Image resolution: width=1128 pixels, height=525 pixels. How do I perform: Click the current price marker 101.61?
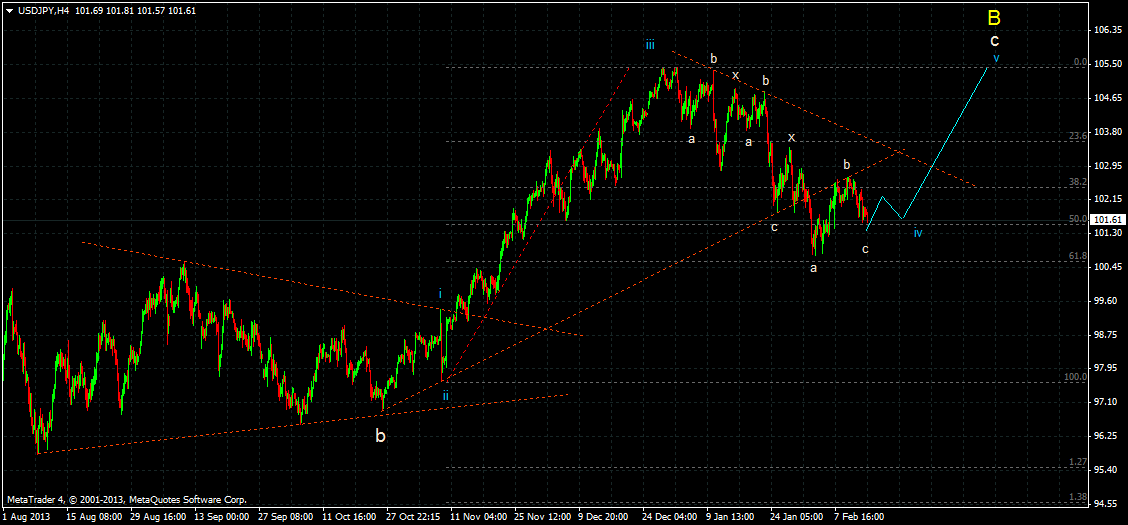[1107, 220]
